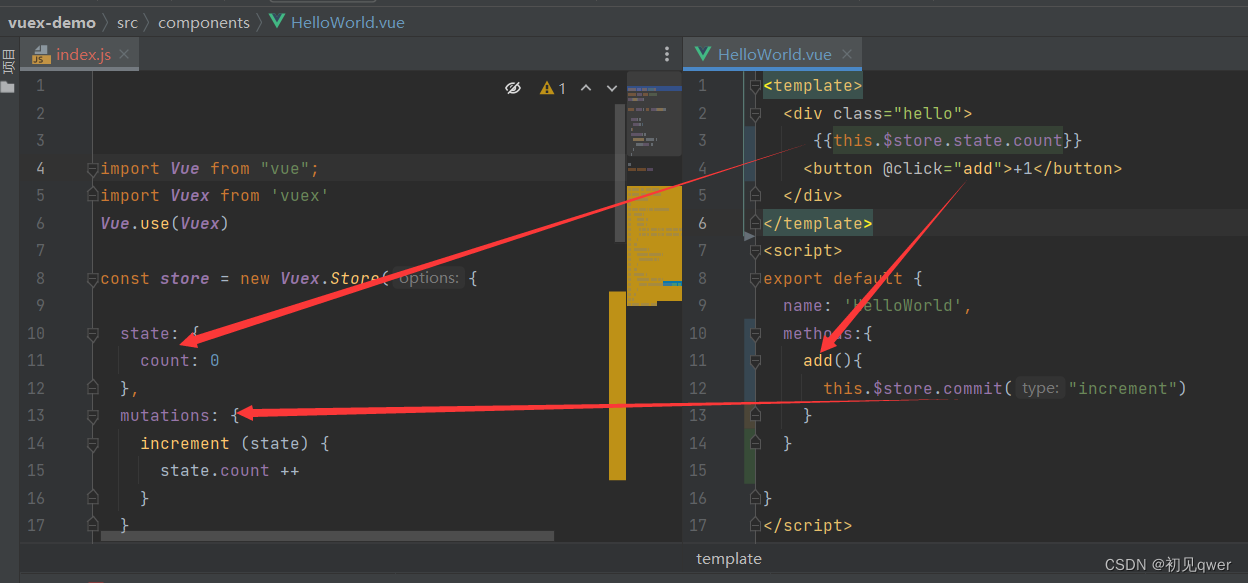Collapse the template tag at HelloWorld.vue line 1
Screen dimensions: 1248x583
pyautogui.click(x=755, y=86)
